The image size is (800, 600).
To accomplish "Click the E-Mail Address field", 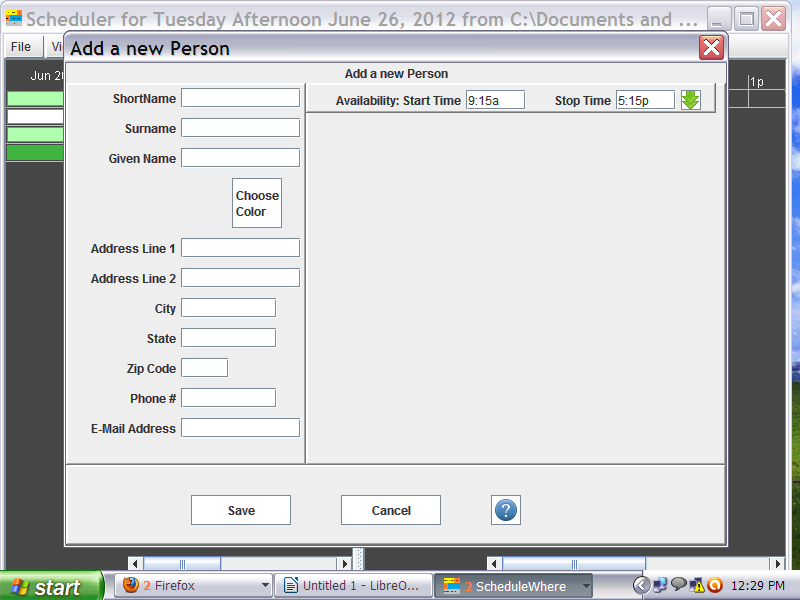I will tap(240, 428).
